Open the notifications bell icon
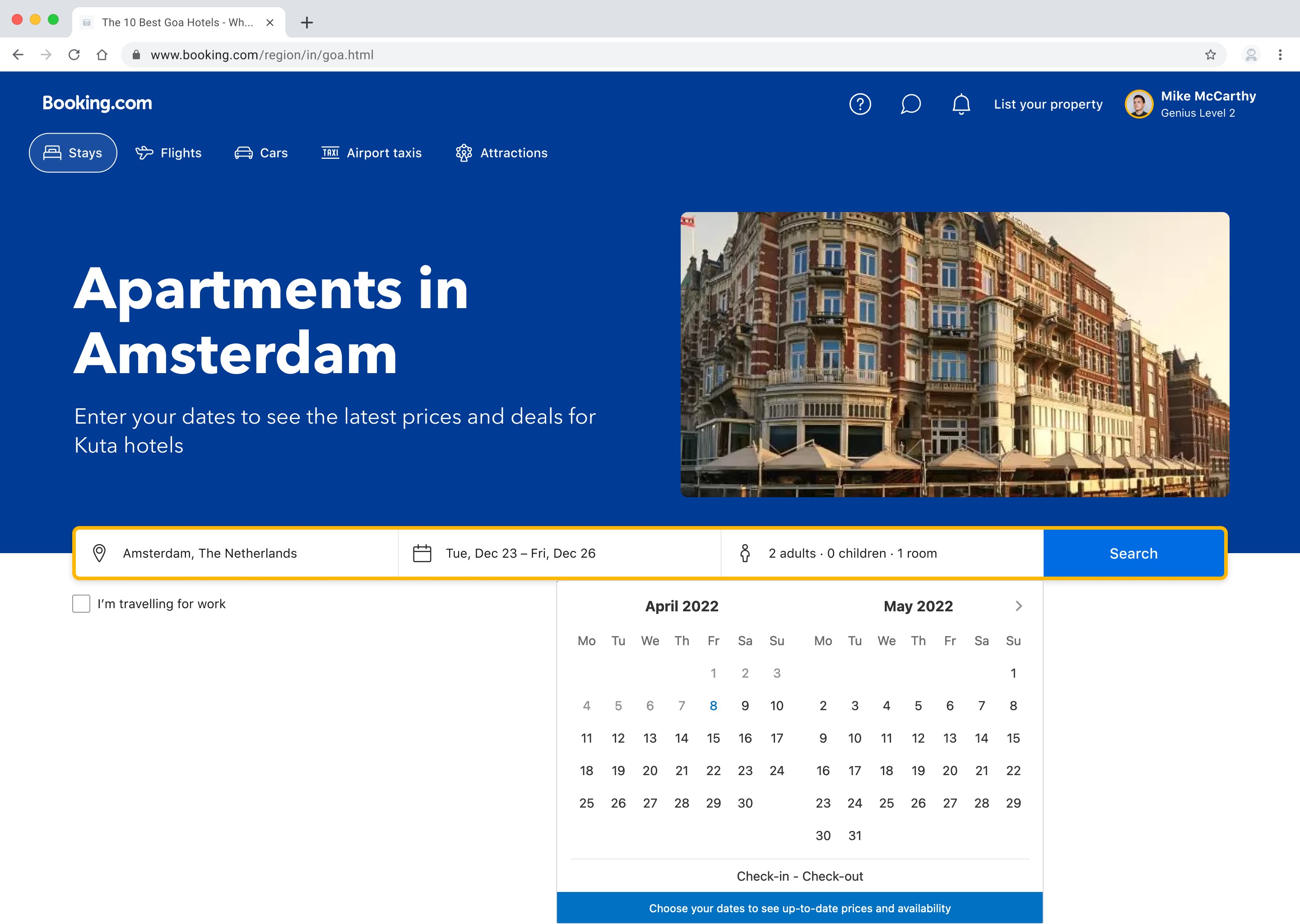 [x=961, y=104]
